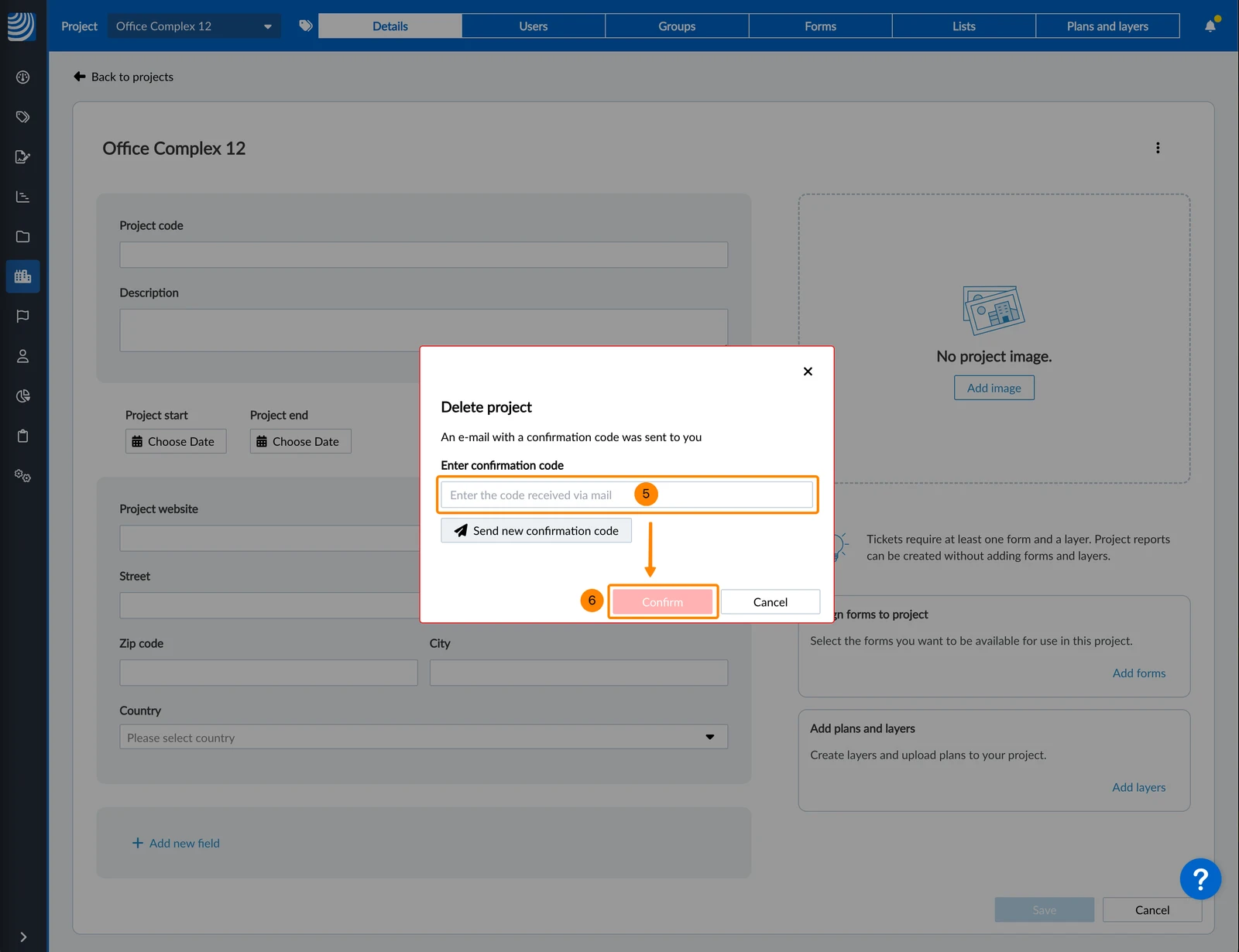
Task: Focus the Project website field
Action: 269,538
